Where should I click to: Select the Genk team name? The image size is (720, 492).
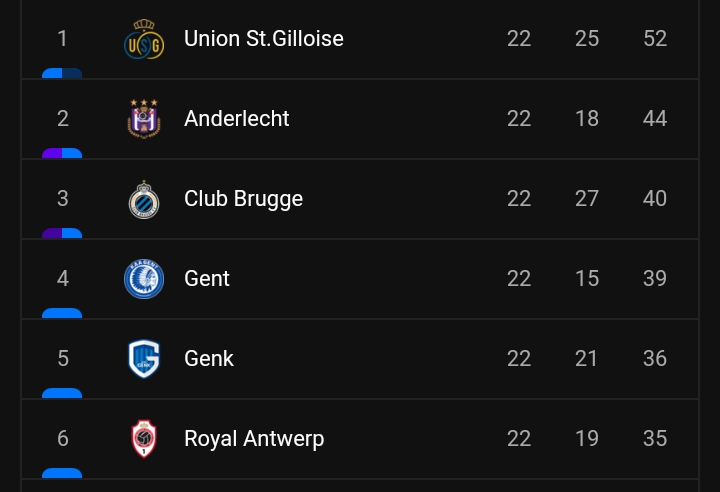[x=209, y=358]
